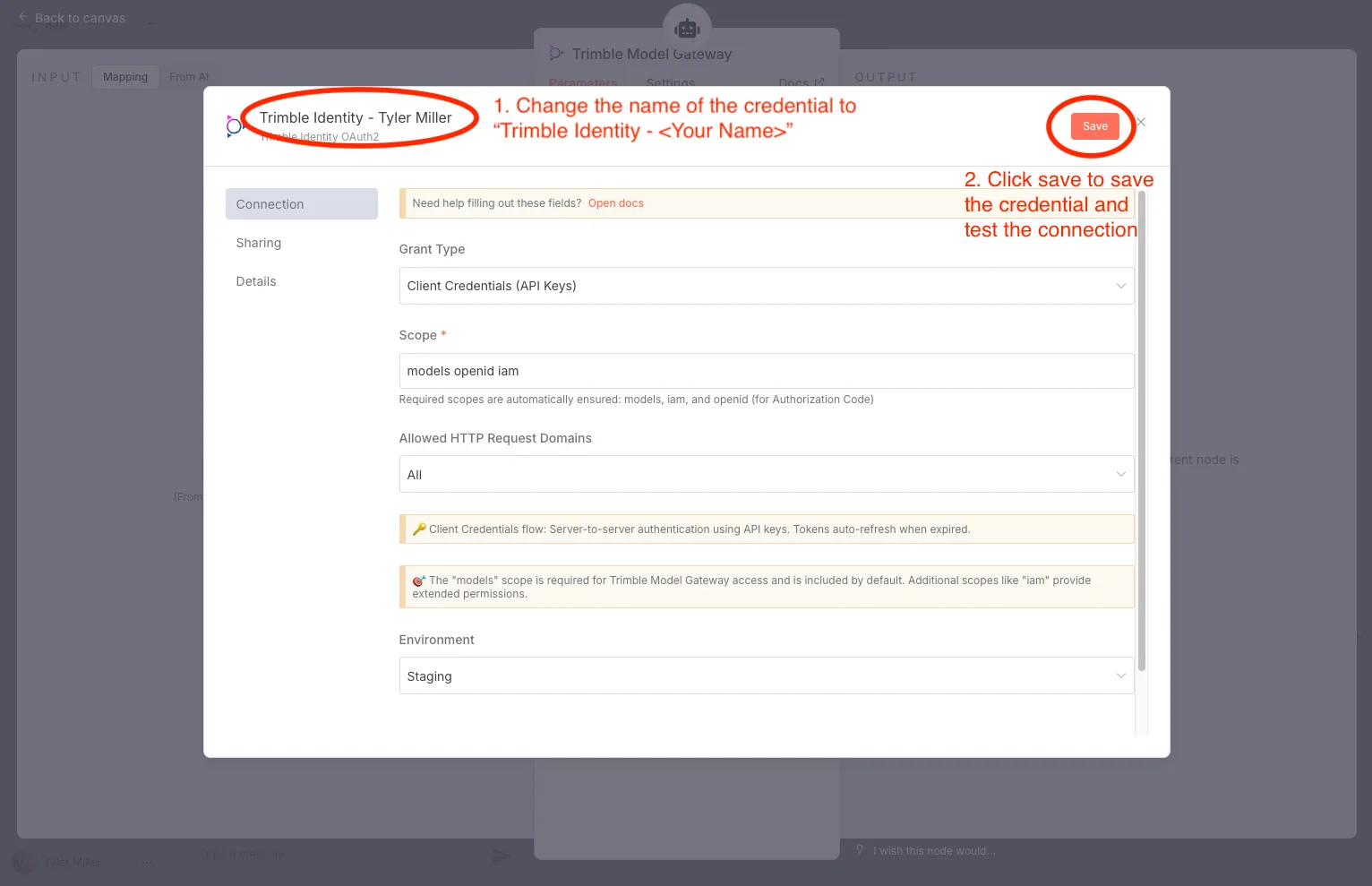Click the back arrow icon beside Back to canvas
Image resolution: width=1372 pixels, height=886 pixels.
[23, 17]
